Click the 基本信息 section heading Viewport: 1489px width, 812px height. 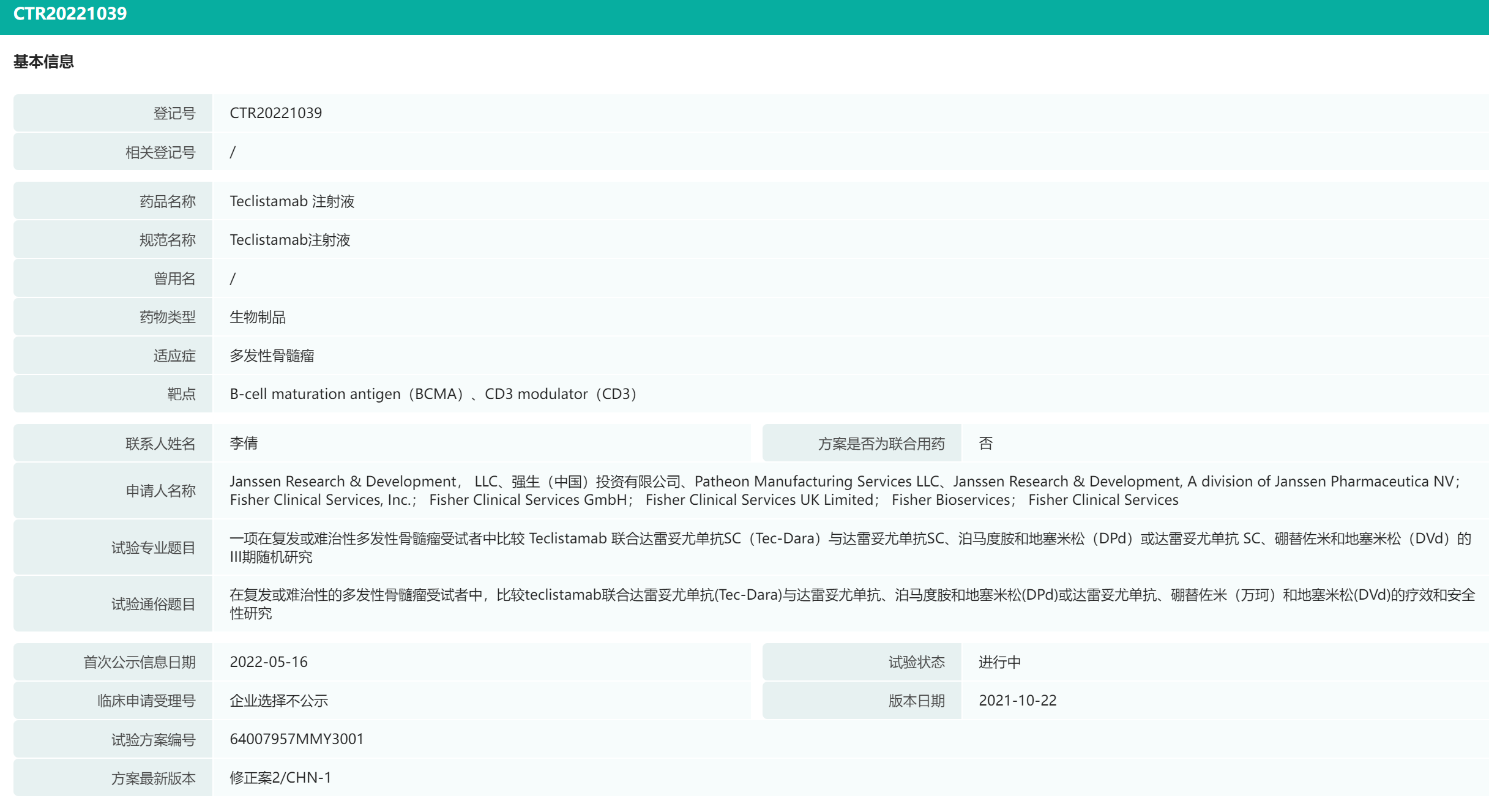[43, 62]
